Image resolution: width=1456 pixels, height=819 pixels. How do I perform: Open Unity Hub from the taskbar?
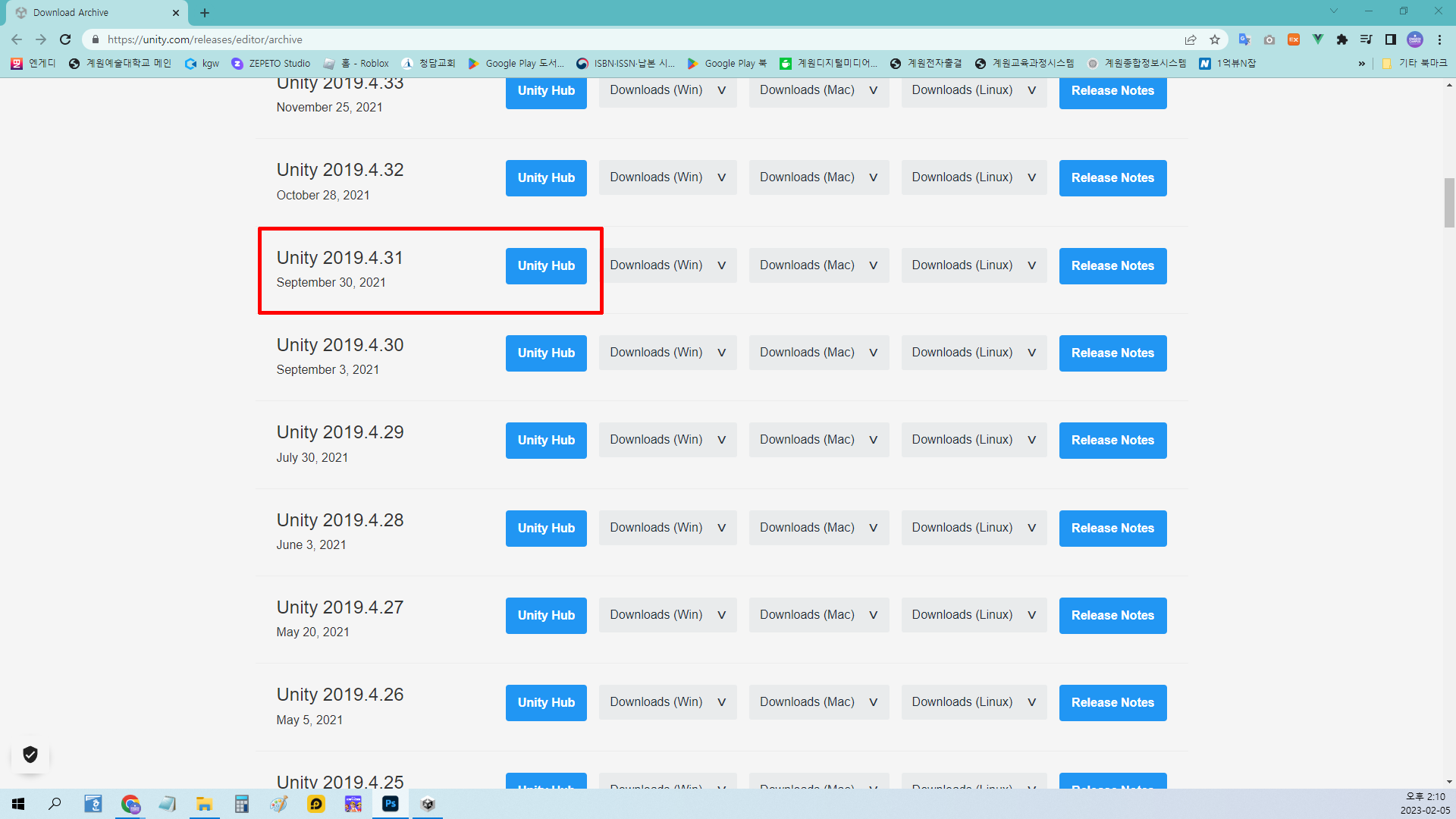coord(428,804)
